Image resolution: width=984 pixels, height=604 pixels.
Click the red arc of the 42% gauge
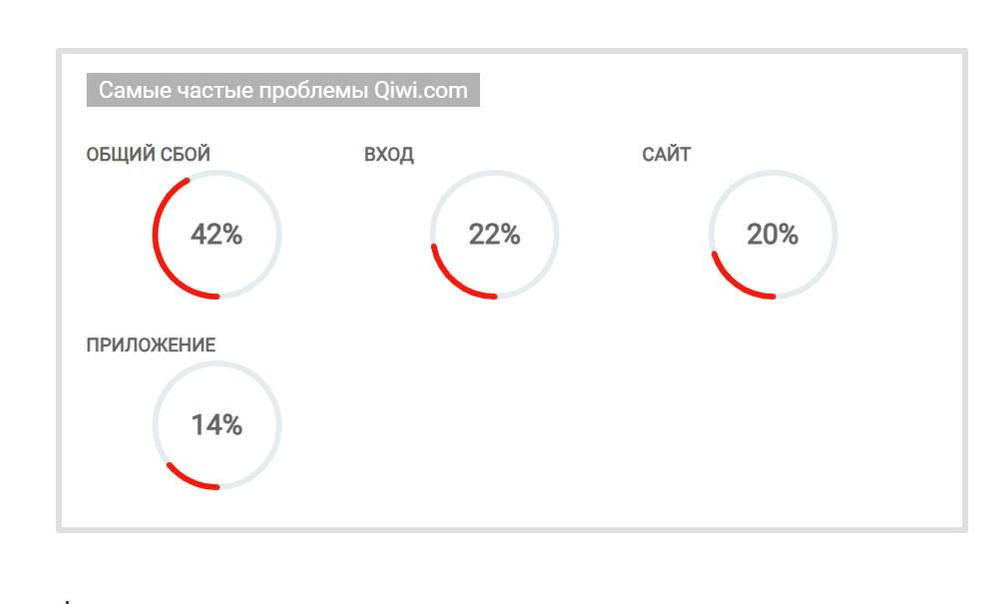pos(156,235)
